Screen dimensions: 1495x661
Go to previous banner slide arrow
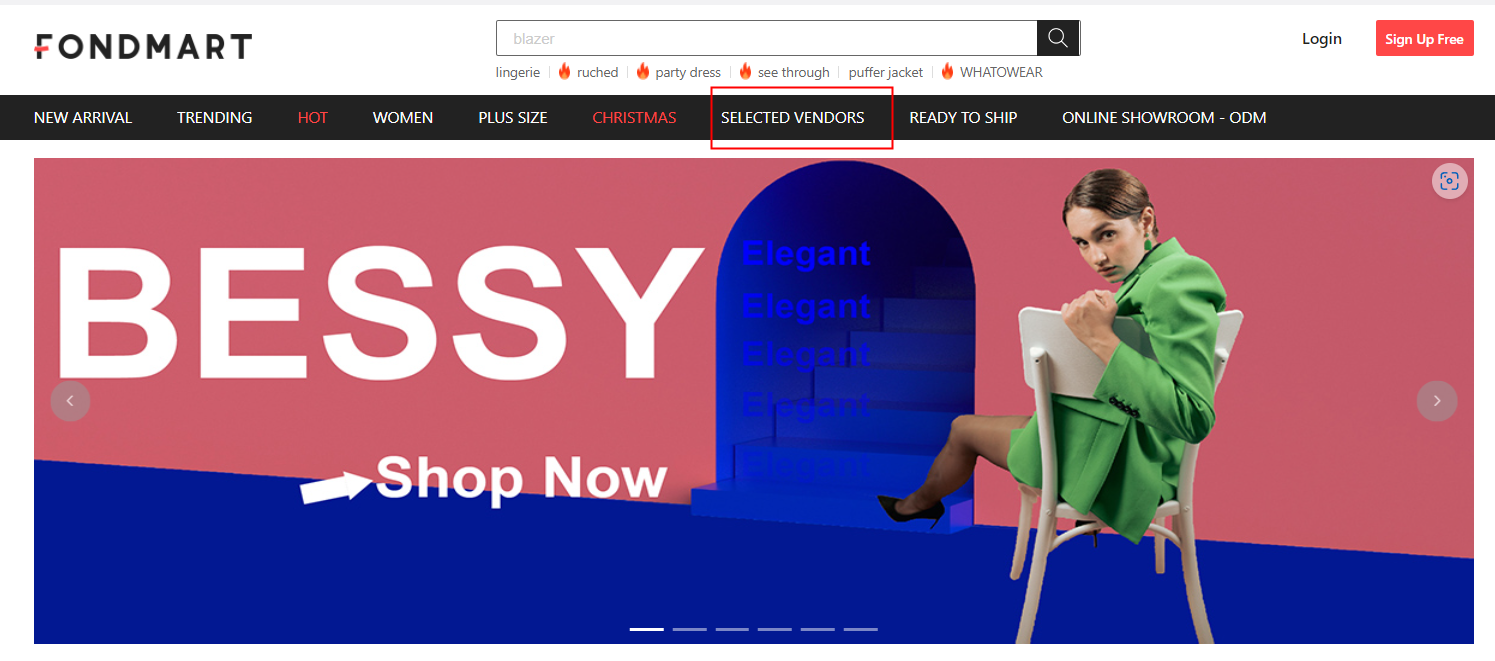pyautogui.click(x=70, y=401)
